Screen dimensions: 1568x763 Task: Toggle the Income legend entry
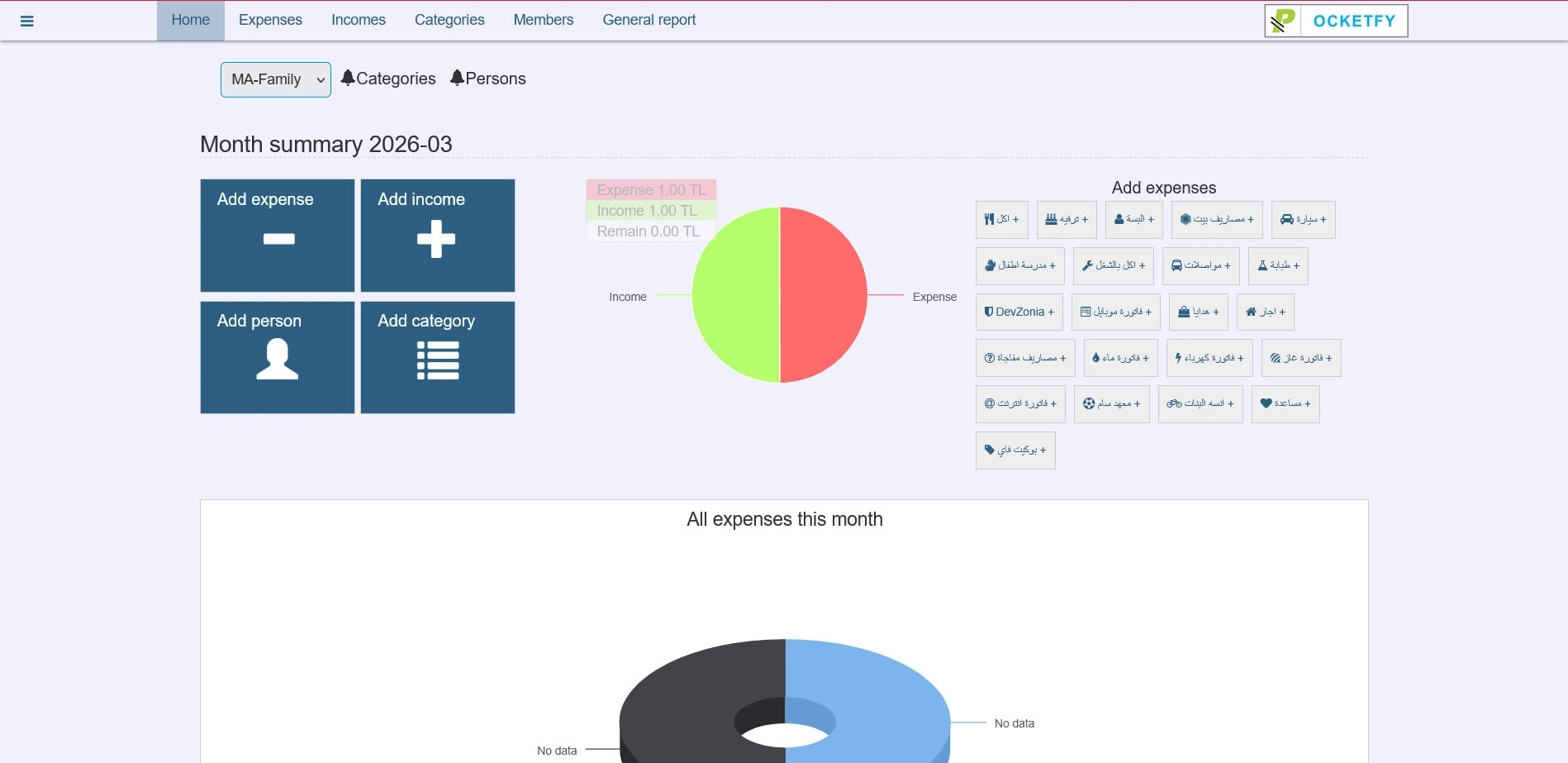click(x=647, y=211)
